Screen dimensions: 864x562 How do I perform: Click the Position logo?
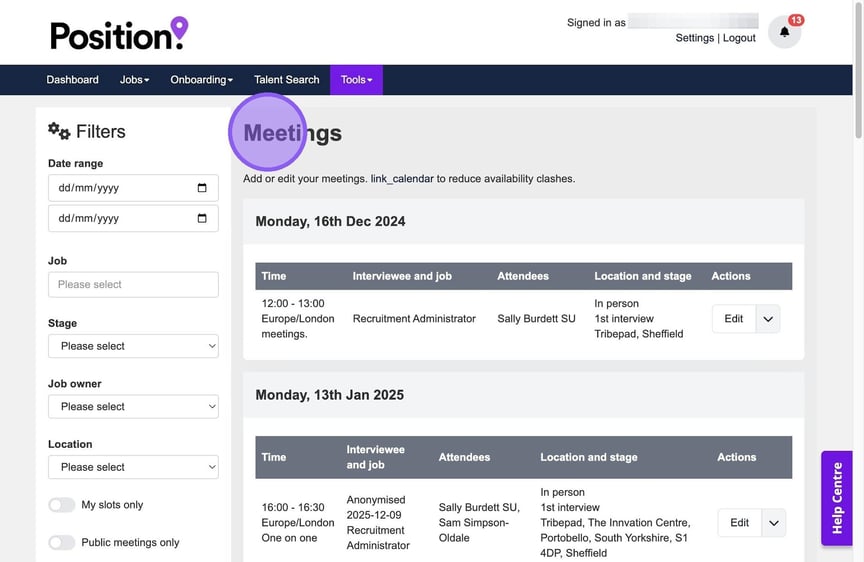click(119, 34)
